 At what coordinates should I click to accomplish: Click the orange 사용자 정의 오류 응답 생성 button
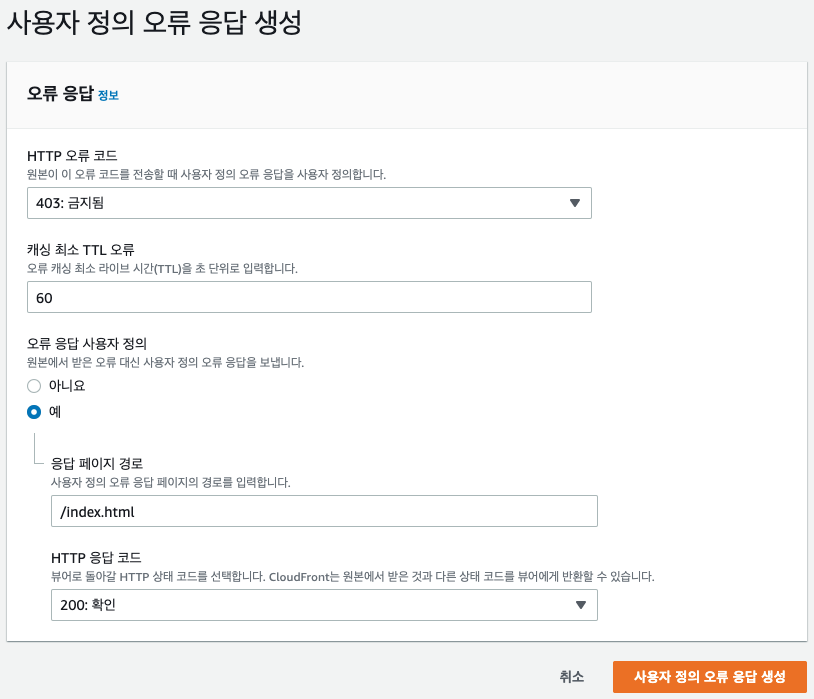pos(710,677)
